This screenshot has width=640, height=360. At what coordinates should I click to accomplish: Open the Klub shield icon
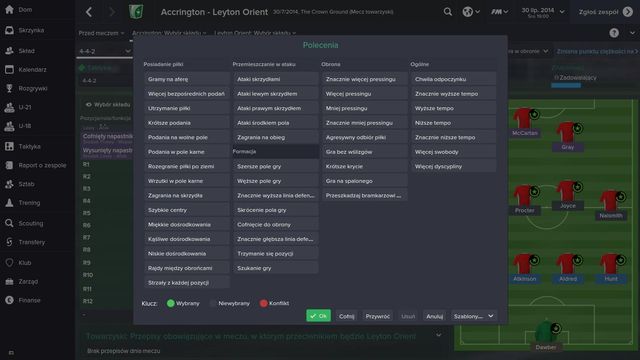9,262
